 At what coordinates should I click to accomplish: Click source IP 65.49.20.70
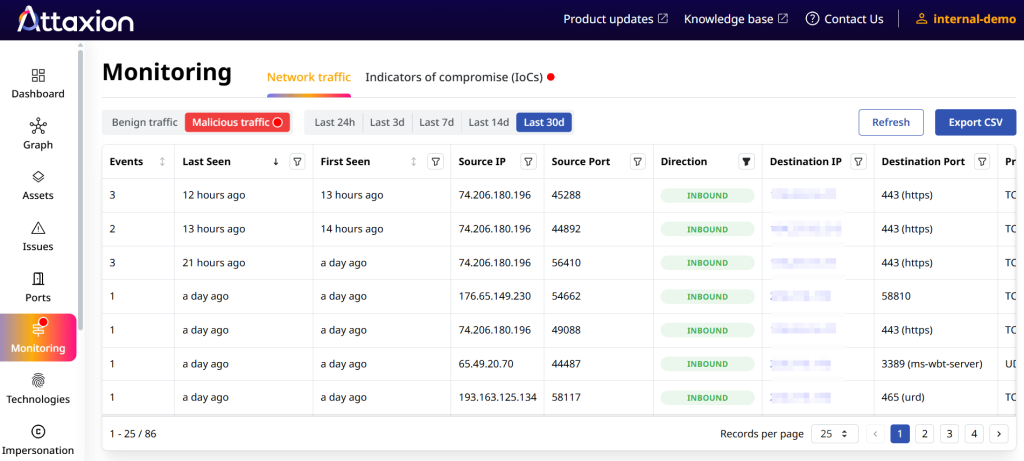485,364
